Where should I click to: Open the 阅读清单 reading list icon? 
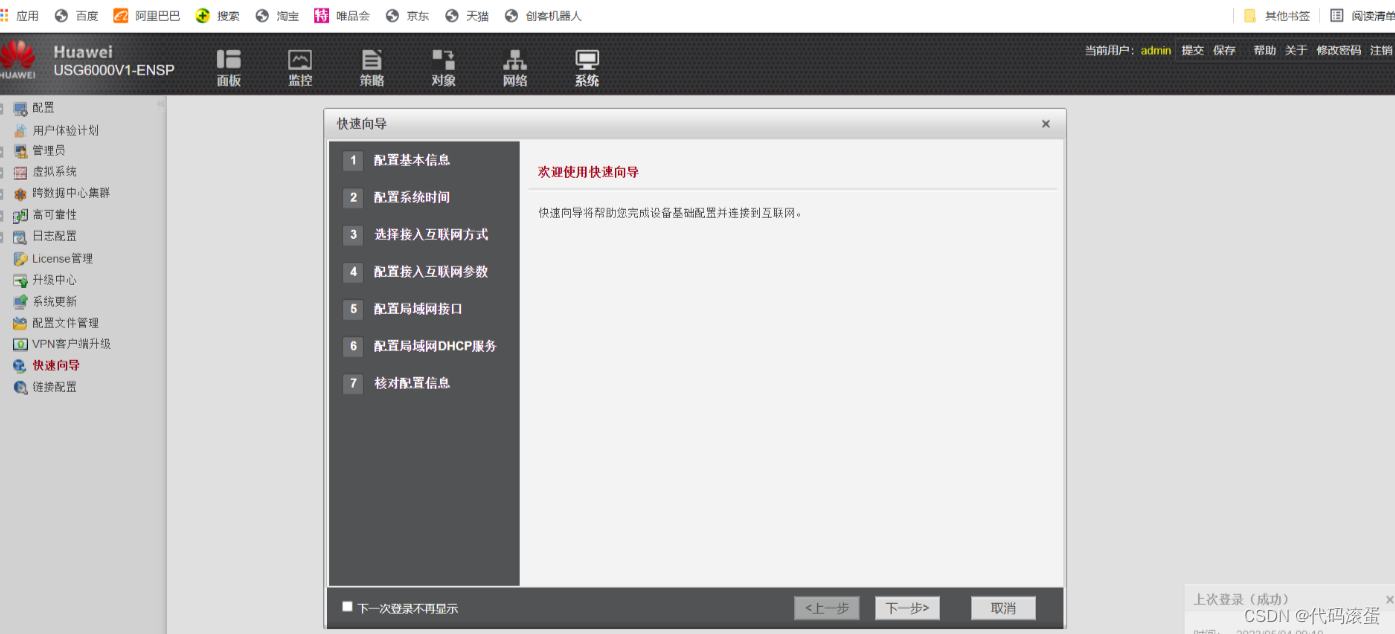coord(1336,16)
